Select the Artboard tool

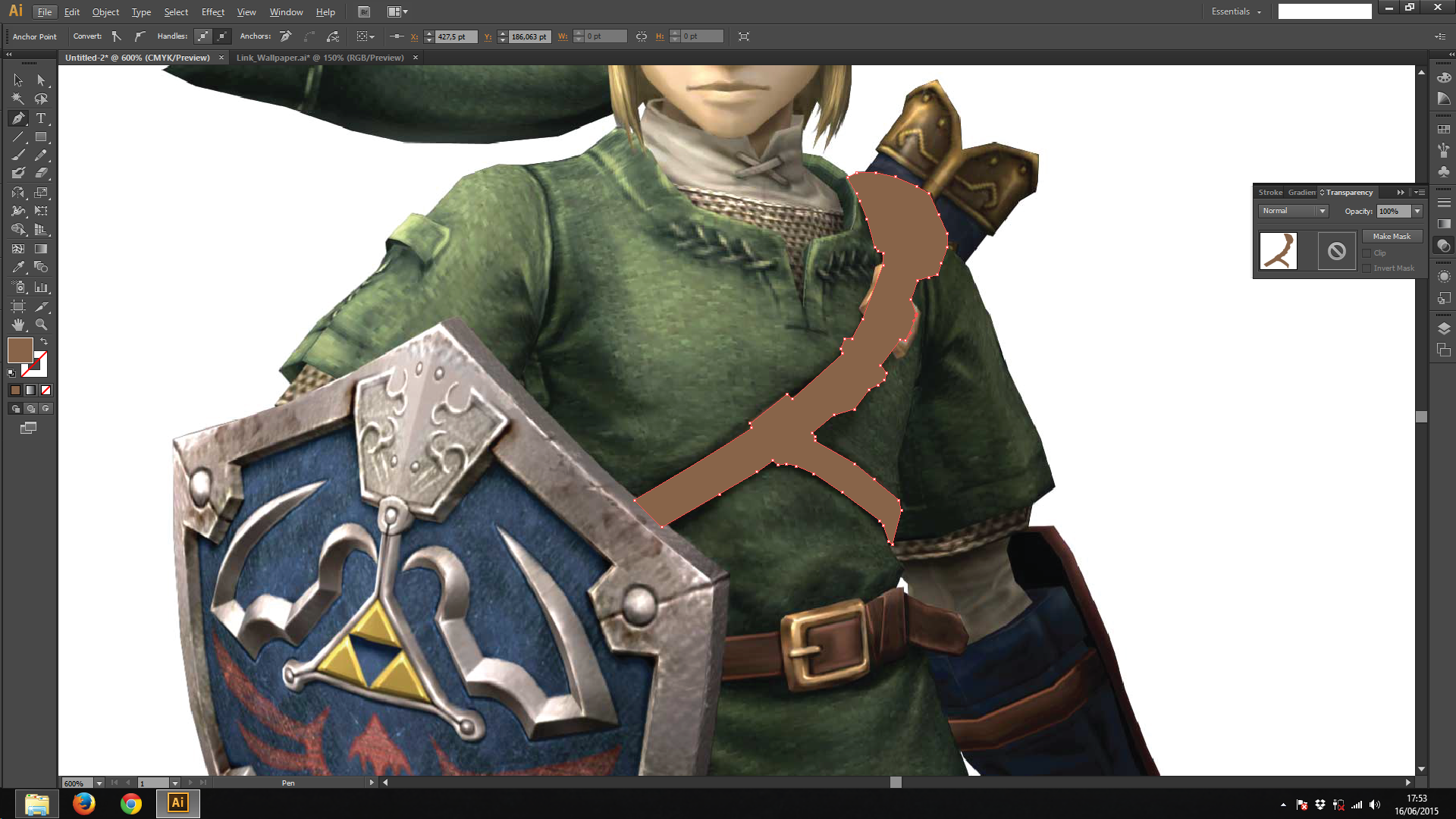[18, 306]
